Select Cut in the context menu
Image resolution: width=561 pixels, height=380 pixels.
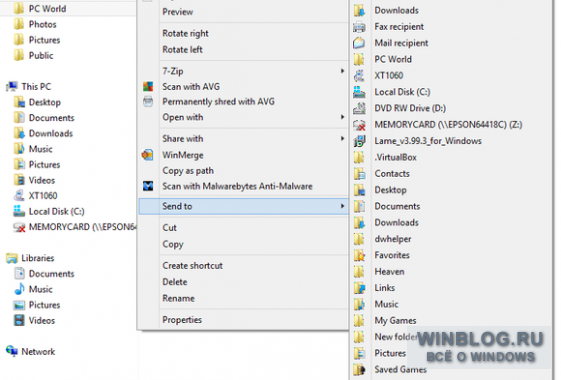(x=169, y=228)
